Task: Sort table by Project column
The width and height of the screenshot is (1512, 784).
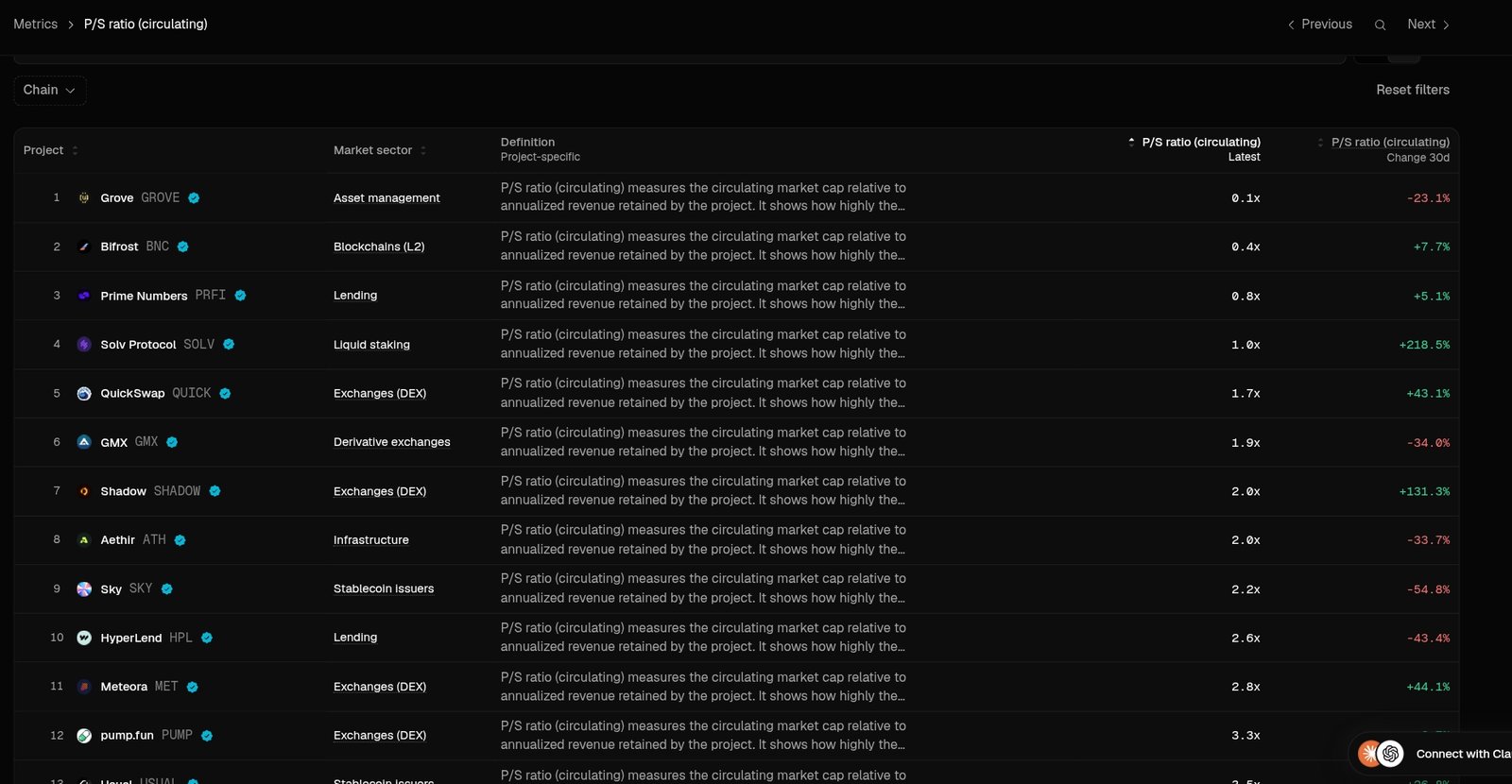Action: coord(51,150)
